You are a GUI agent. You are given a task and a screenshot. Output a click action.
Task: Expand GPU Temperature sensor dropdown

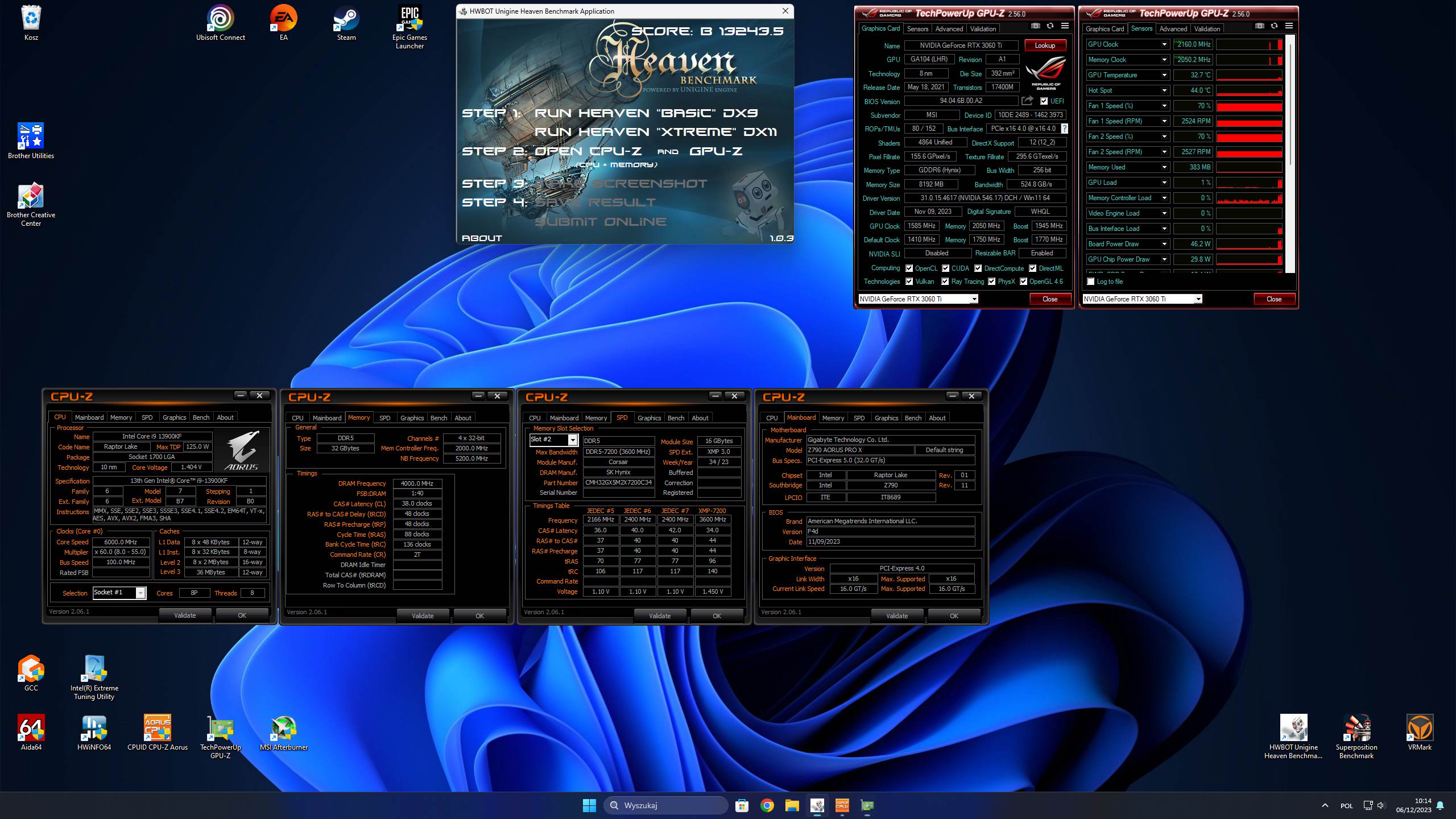tap(1164, 75)
